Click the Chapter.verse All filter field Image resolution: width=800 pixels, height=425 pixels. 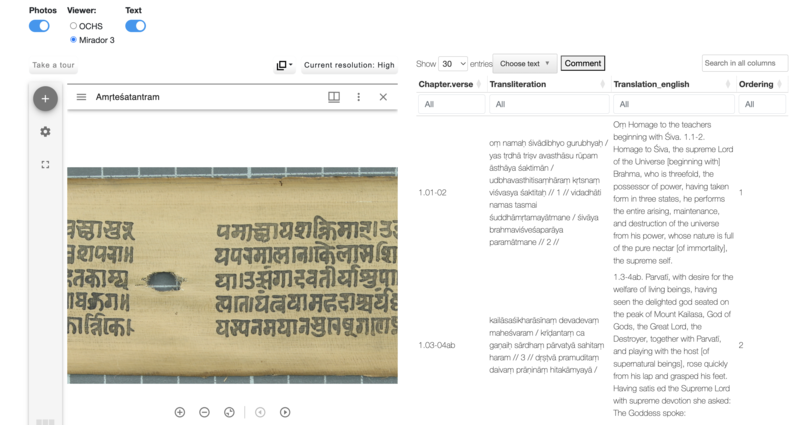[452, 104]
